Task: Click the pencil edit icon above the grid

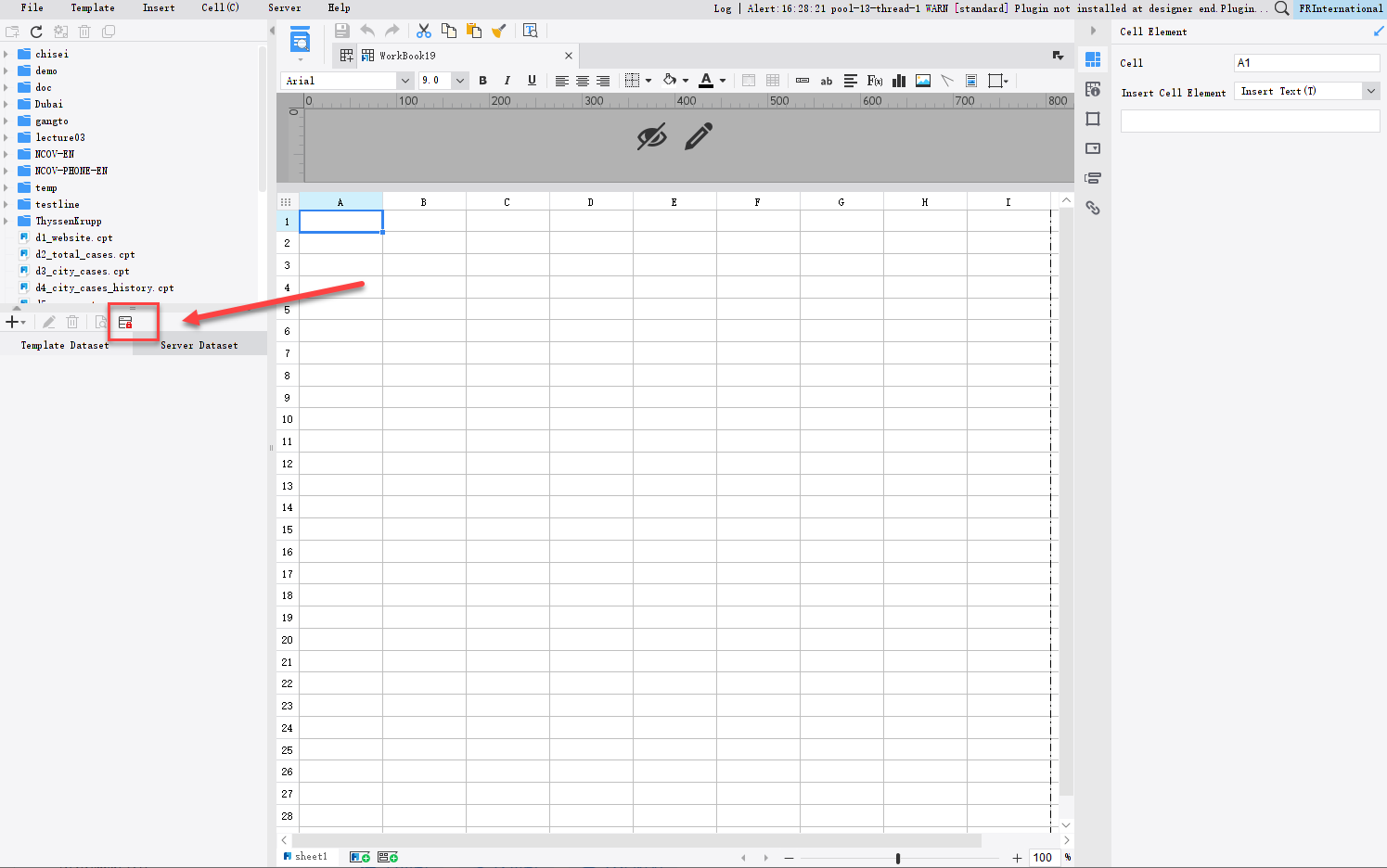Action: [x=699, y=135]
